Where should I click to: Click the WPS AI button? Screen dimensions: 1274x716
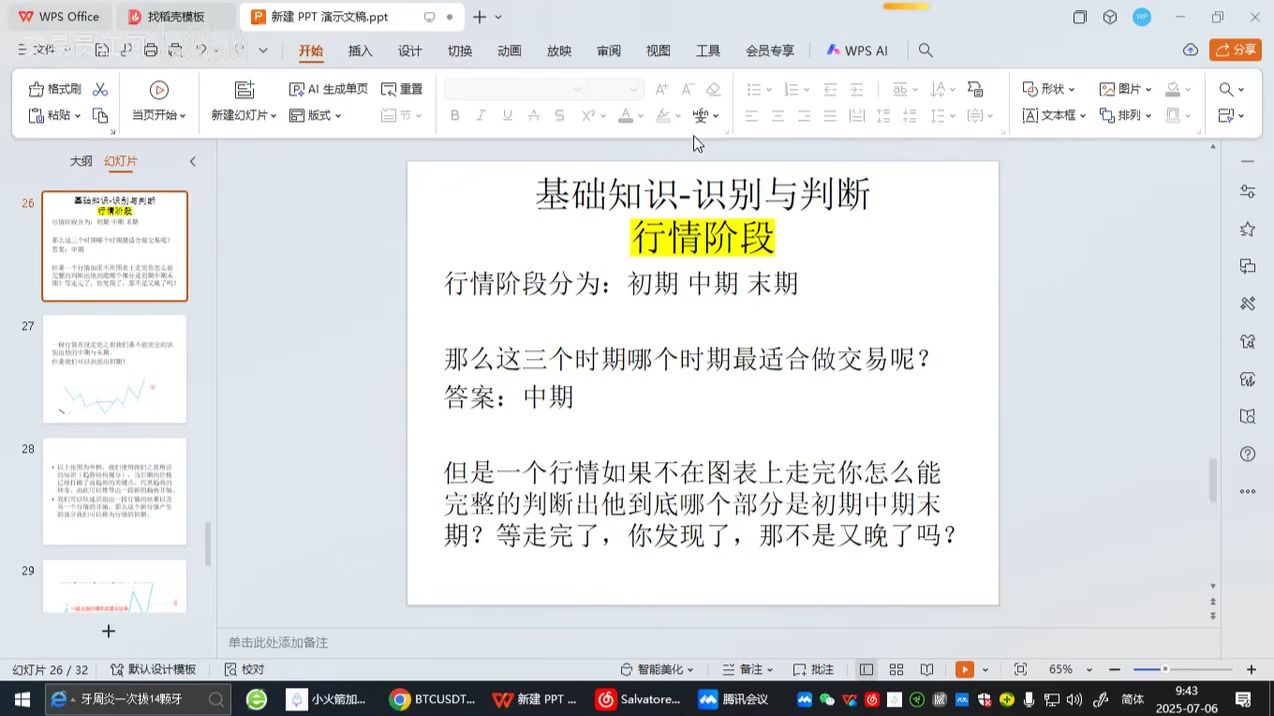click(x=857, y=51)
